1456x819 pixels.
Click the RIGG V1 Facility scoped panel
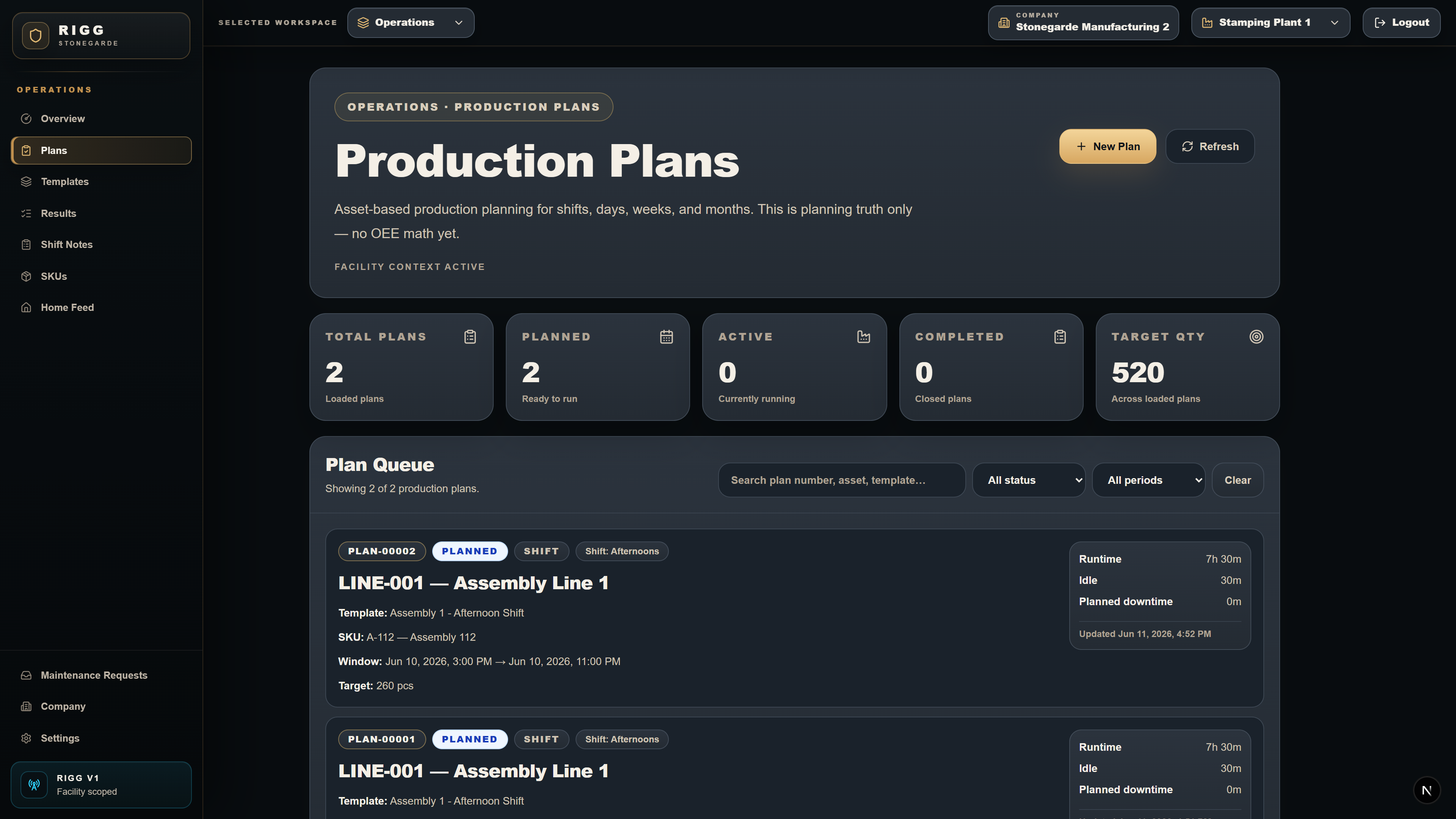(101, 784)
